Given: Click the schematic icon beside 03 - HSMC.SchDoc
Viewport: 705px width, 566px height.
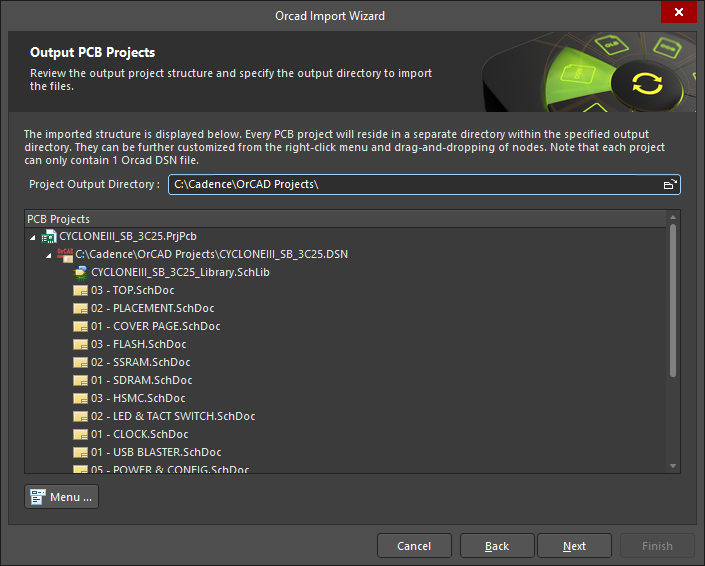Looking at the screenshot, I should (80, 398).
